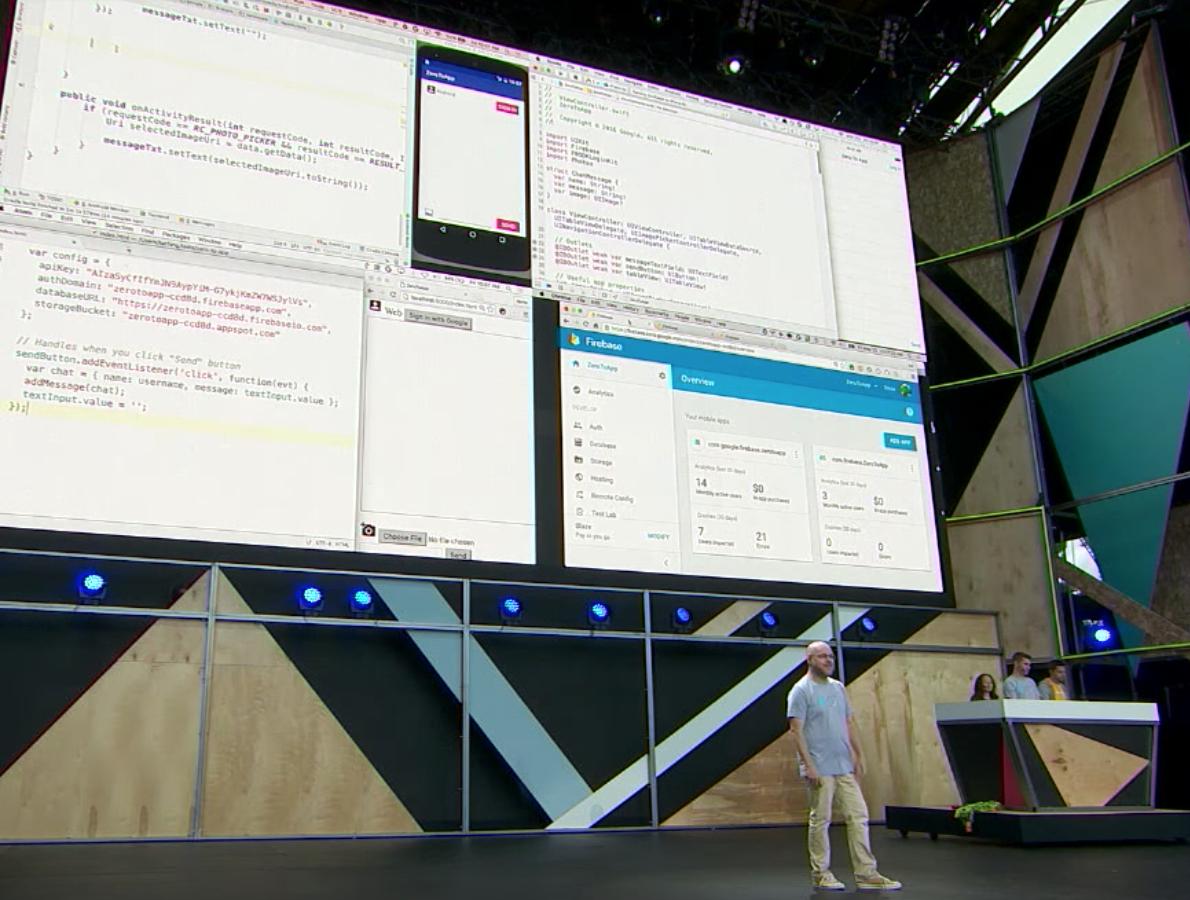Open the ZeroToApp home icon in Firebase sidebar
This screenshot has height=900, width=1190.
pos(576,364)
